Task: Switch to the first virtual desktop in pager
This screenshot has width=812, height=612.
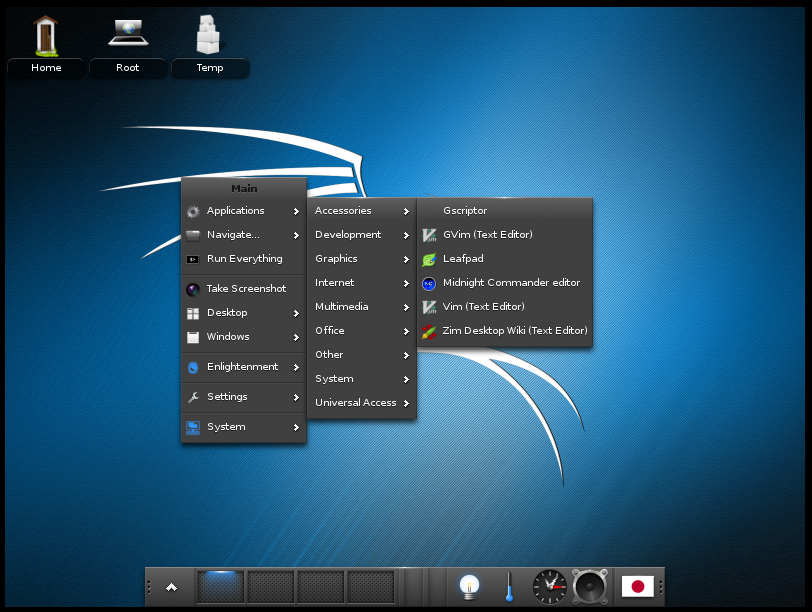Action: tap(221, 587)
